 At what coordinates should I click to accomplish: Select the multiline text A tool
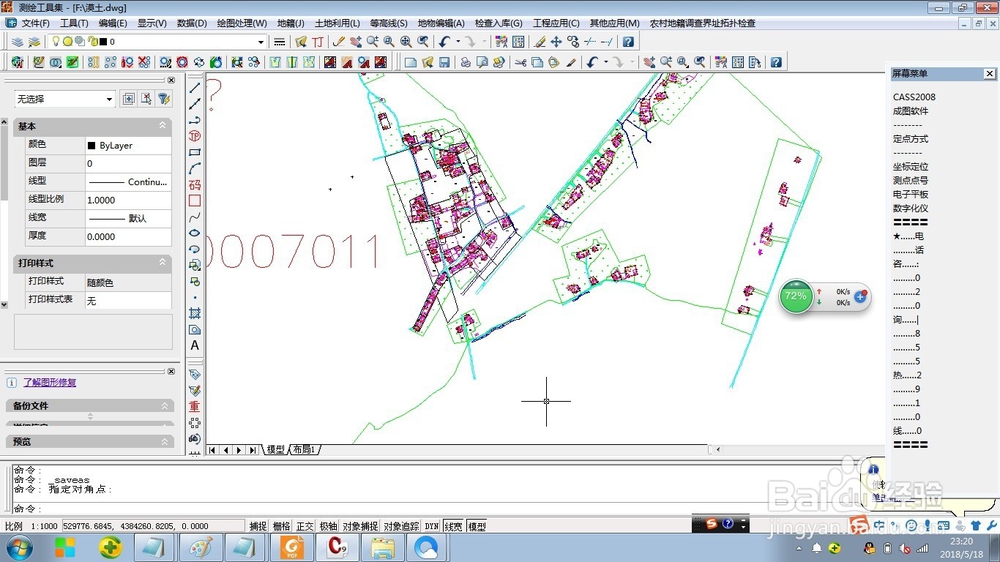(195, 345)
